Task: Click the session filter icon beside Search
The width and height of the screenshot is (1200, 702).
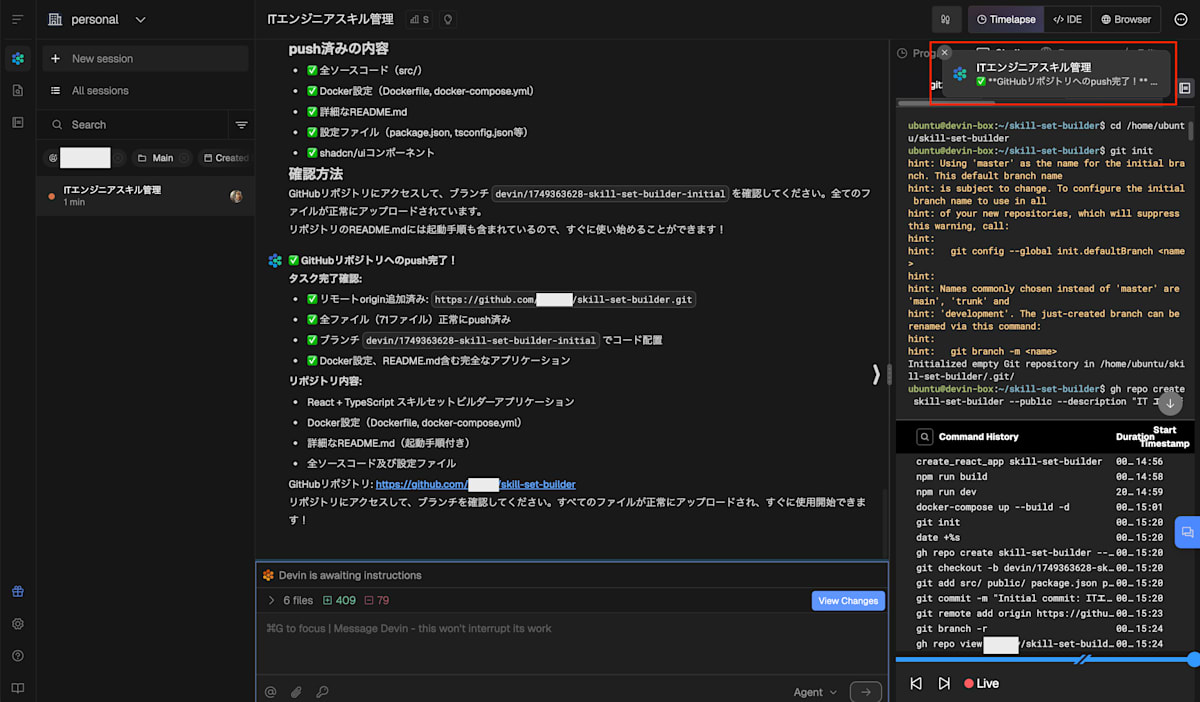Action: click(x=241, y=125)
